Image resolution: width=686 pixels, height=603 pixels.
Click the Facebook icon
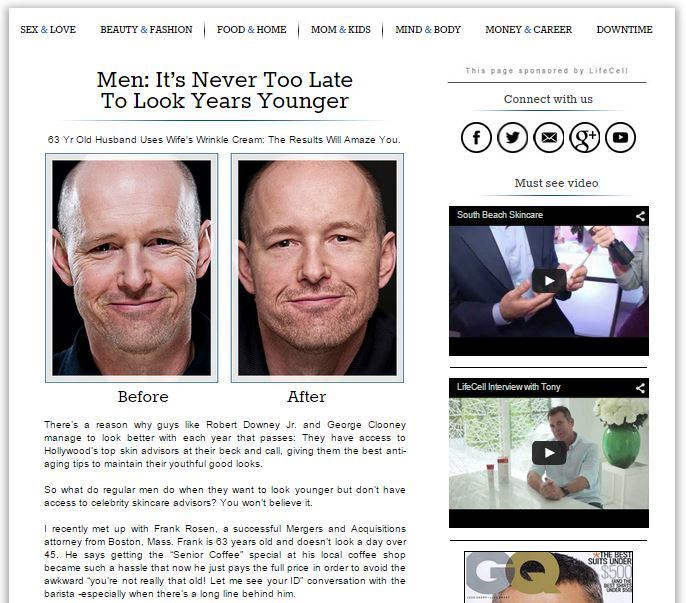[x=476, y=137]
